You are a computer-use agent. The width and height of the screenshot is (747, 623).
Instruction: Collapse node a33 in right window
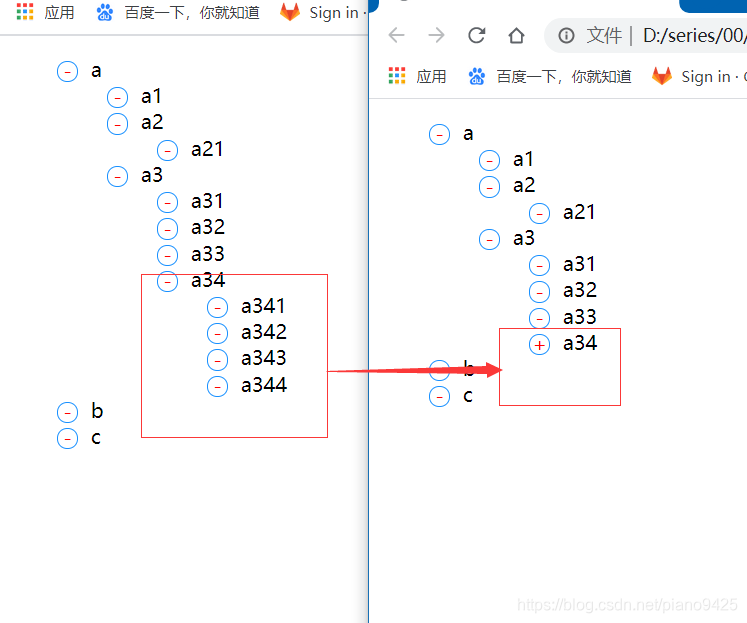tap(539, 318)
